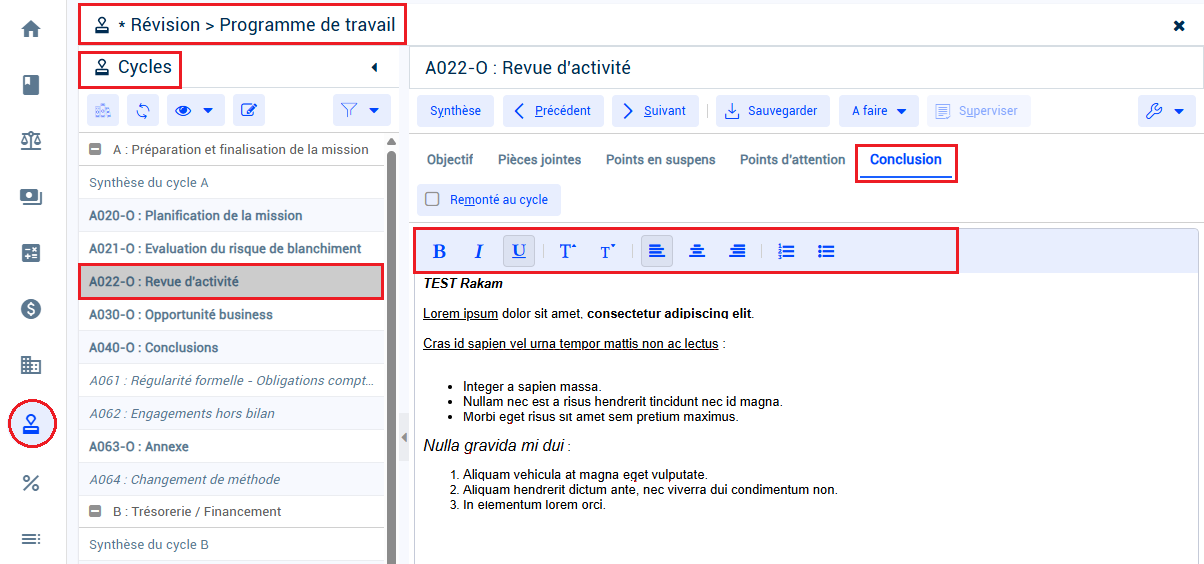
Task: Insert a bulleted list
Action: click(826, 251)
